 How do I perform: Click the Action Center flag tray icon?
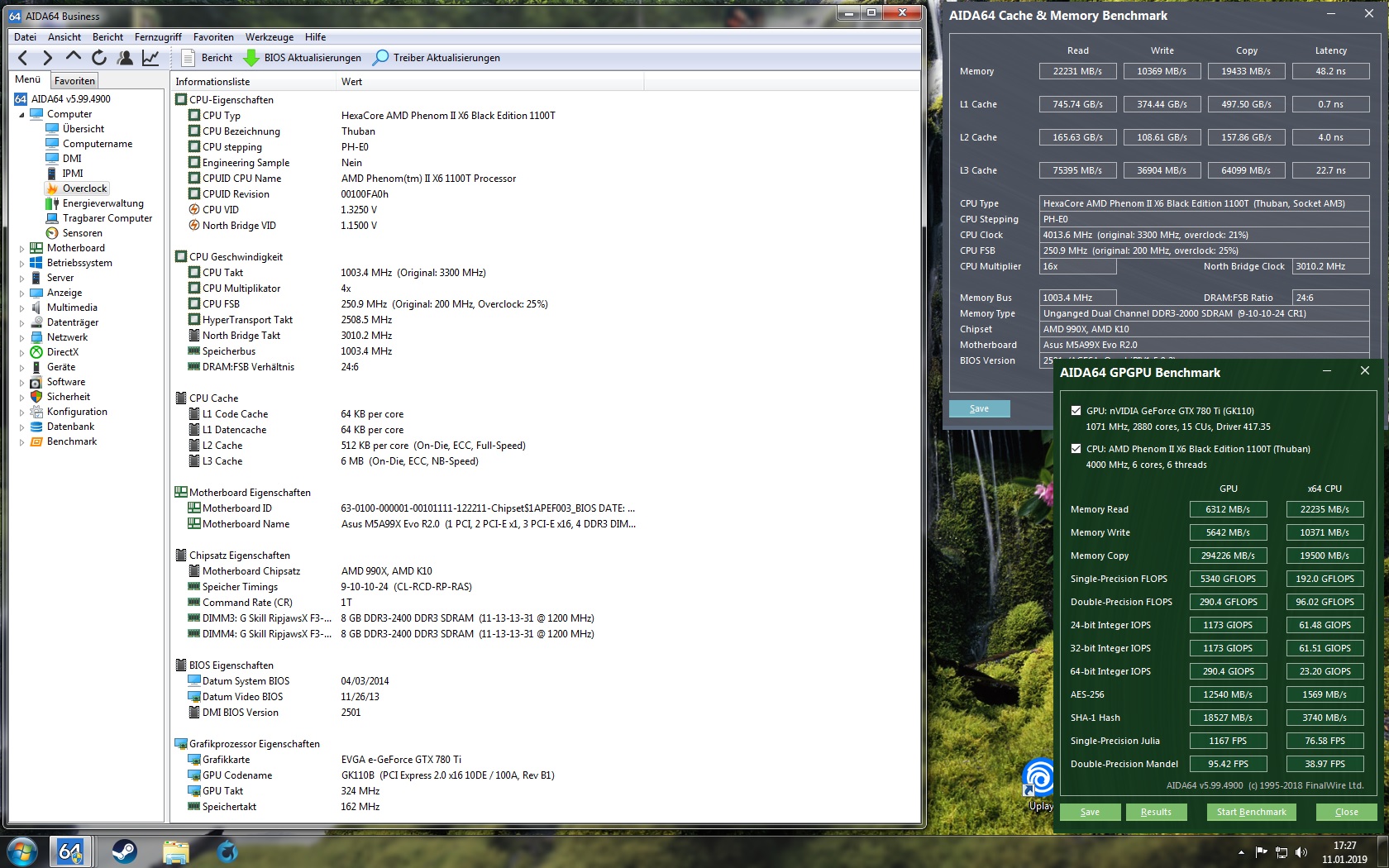pos(1261,852)
